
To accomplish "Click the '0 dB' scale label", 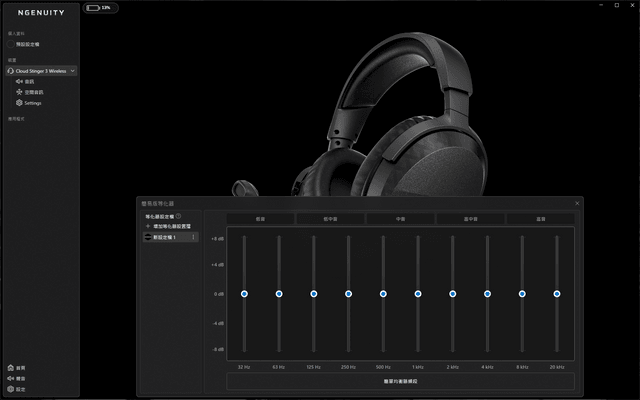I will 219,294.
